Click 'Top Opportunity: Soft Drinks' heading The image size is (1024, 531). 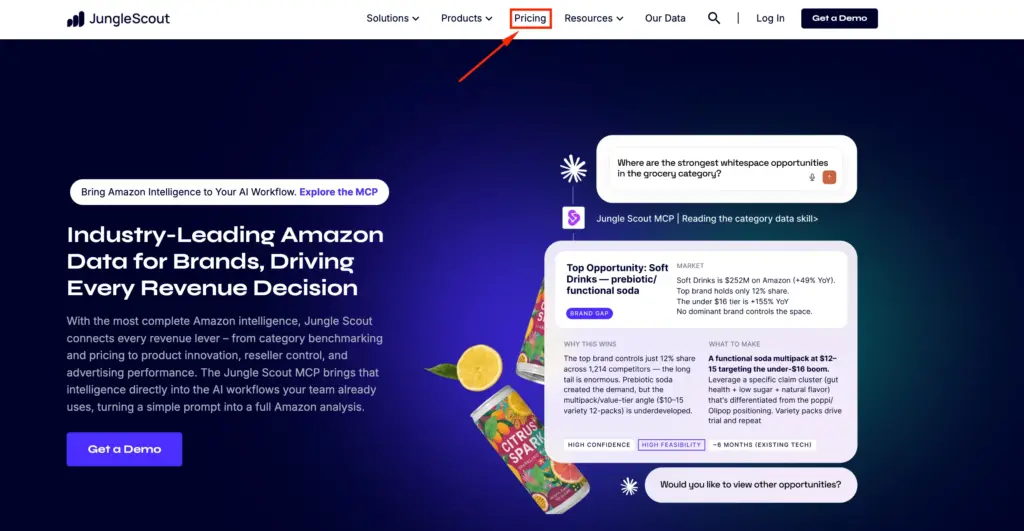click(x=617, y=279)
